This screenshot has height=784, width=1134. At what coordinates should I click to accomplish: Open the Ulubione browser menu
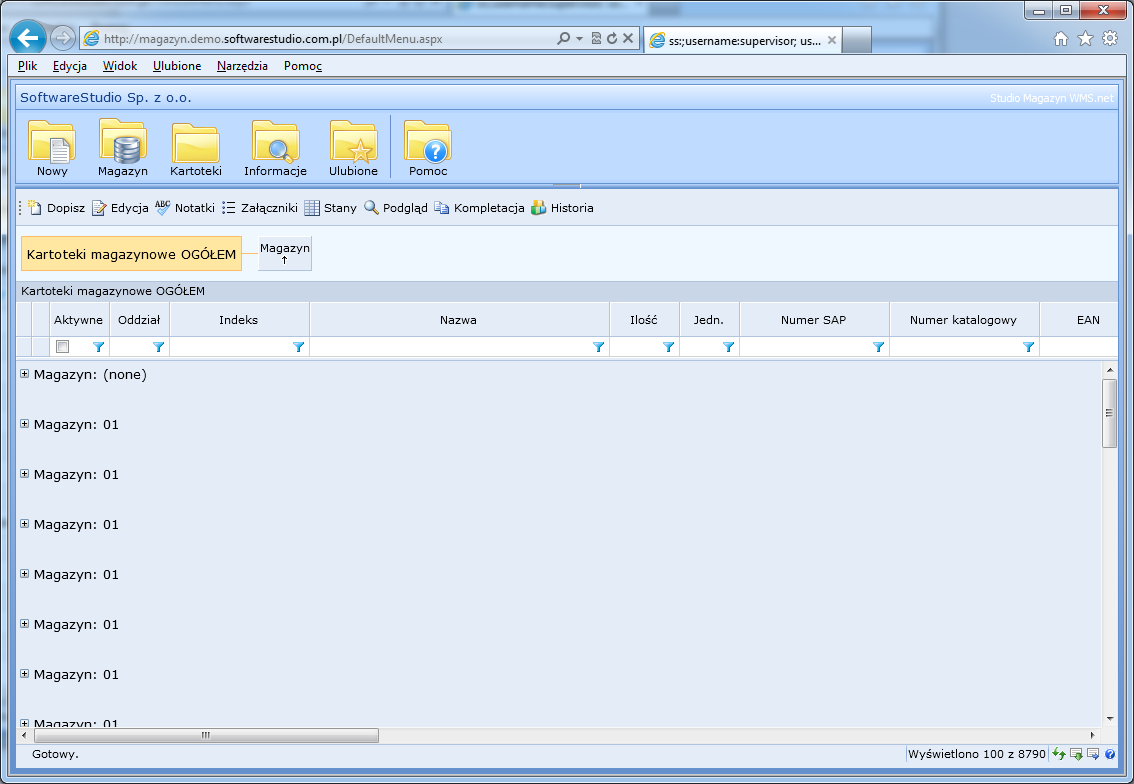coord(177,66)
